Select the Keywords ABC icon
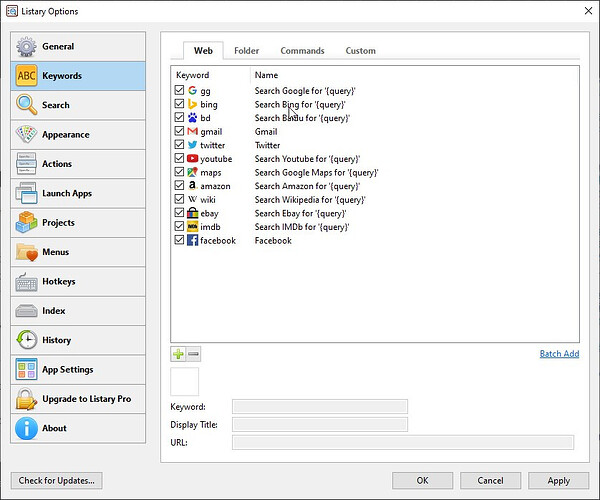The height and width of the screenshot is (500, 600). [26, 76]
